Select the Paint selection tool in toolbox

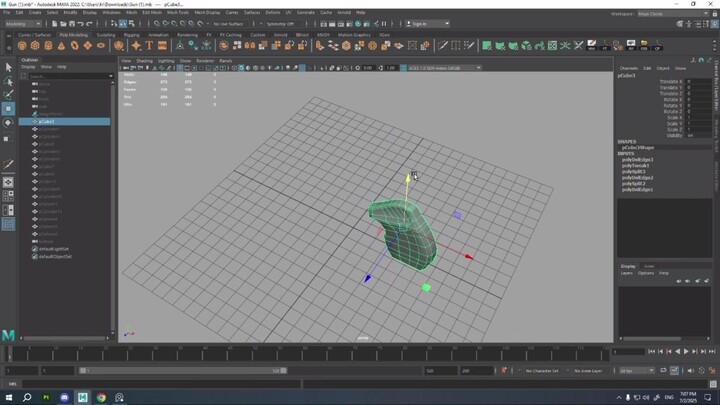coord(8,95)
